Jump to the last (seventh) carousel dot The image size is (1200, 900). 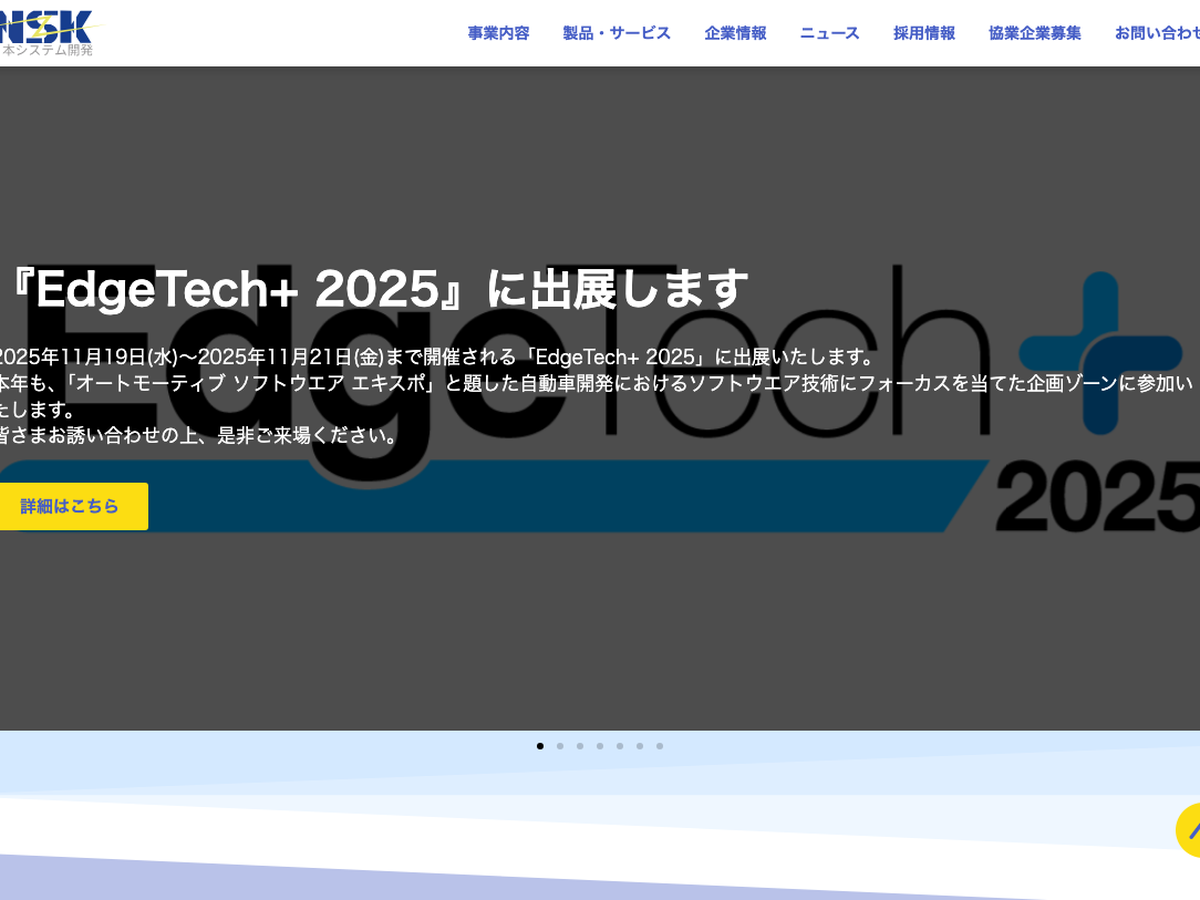pos(660,746)
